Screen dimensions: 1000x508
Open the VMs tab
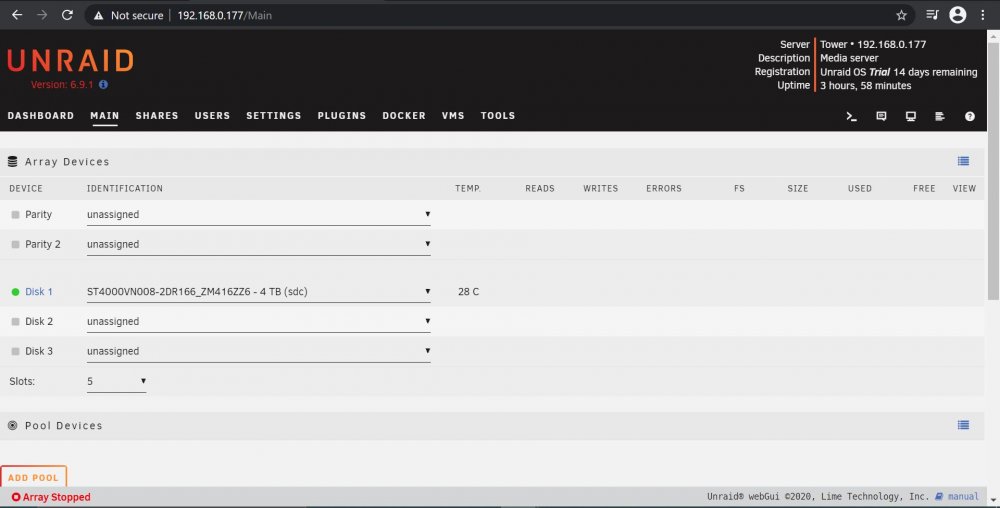point(453,115)
